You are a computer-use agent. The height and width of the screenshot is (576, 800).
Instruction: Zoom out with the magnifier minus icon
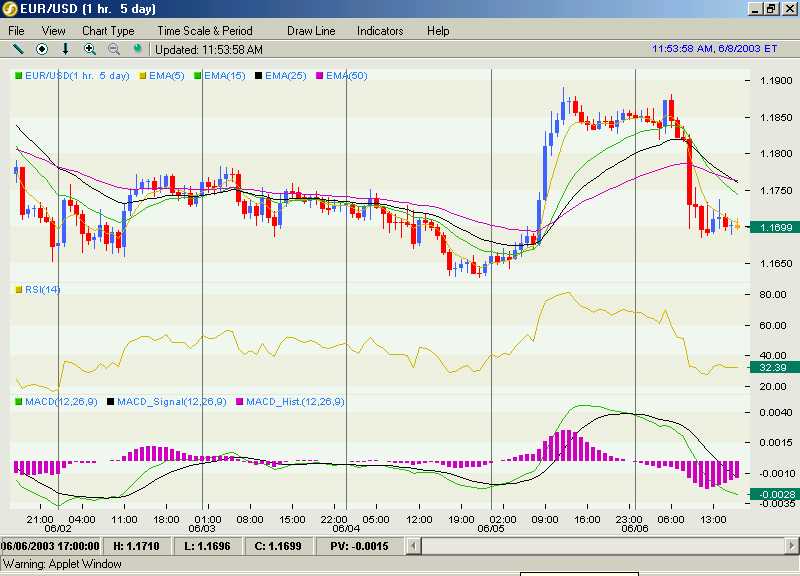pyautogui.click(x=114, y=49)
